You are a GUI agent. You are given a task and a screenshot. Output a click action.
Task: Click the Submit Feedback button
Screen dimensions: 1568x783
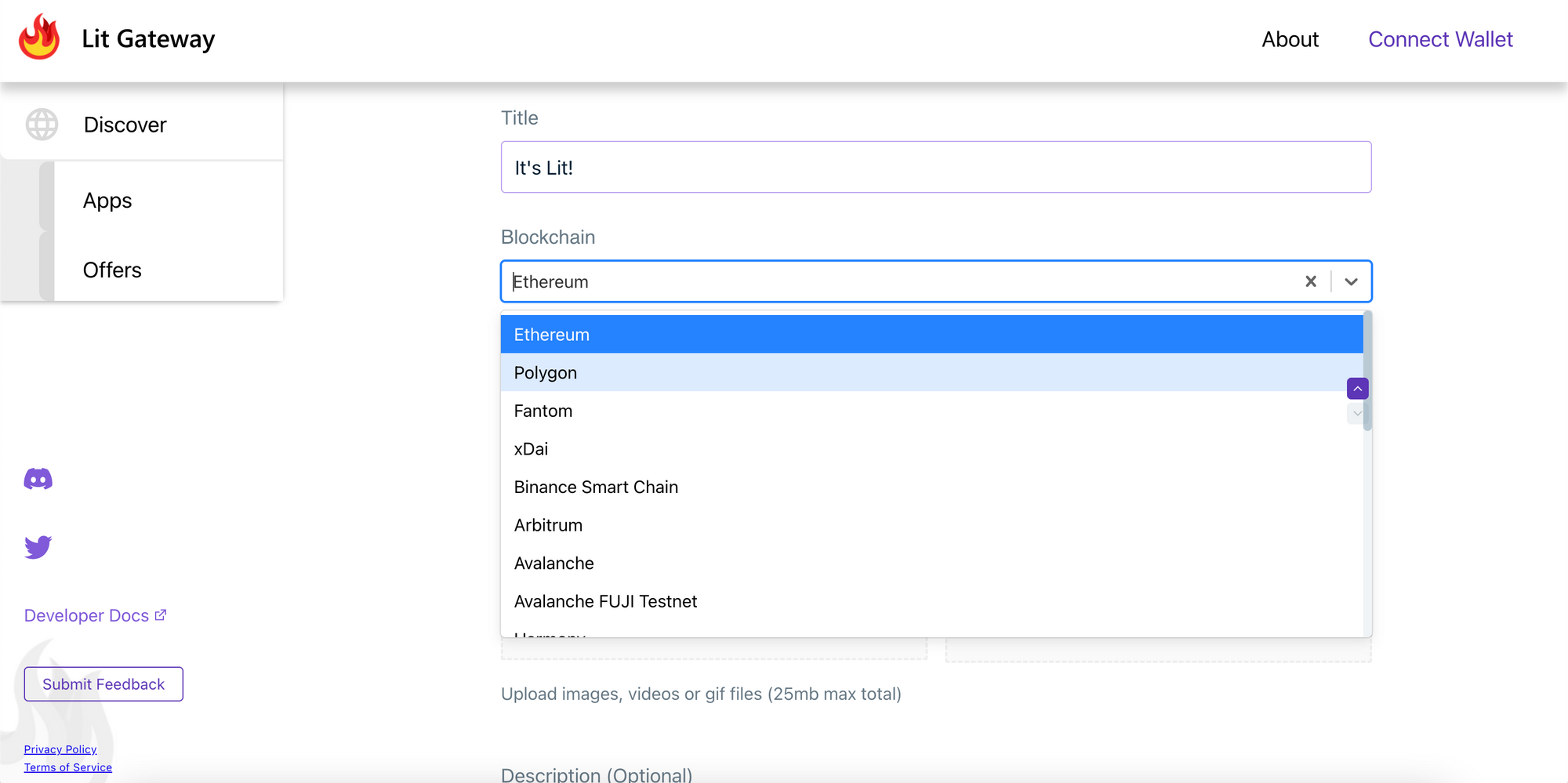pos(103,684)
